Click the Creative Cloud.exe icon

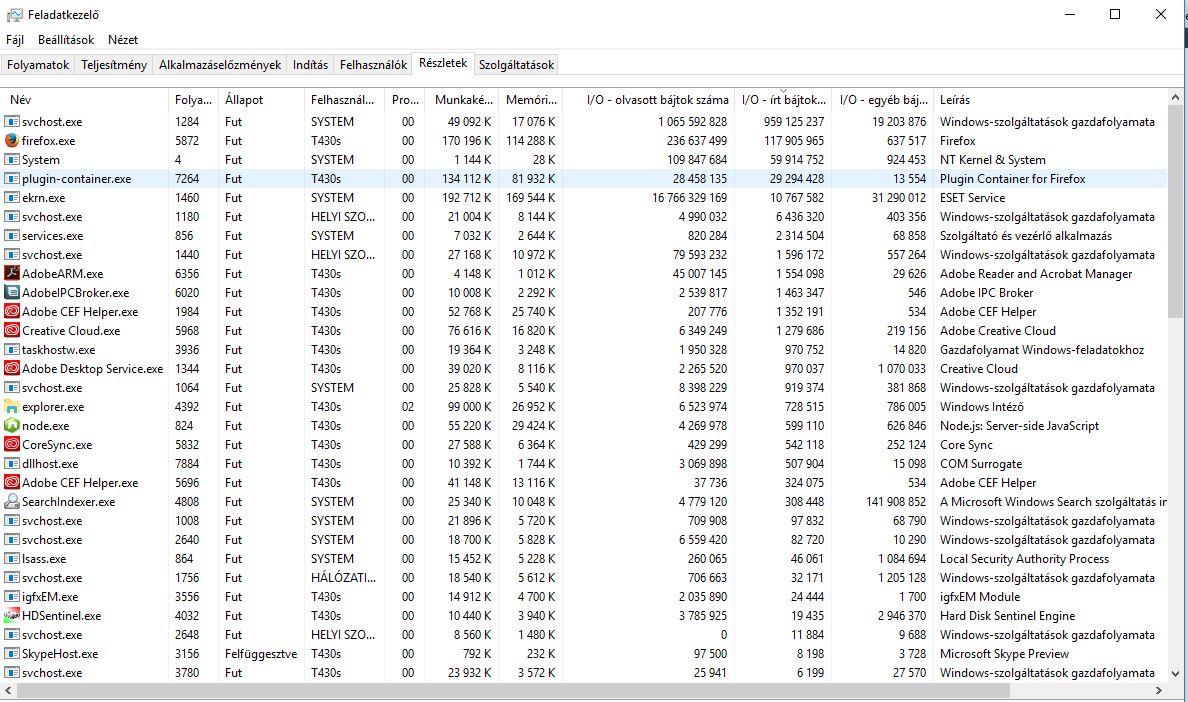(x=11, y=330)
